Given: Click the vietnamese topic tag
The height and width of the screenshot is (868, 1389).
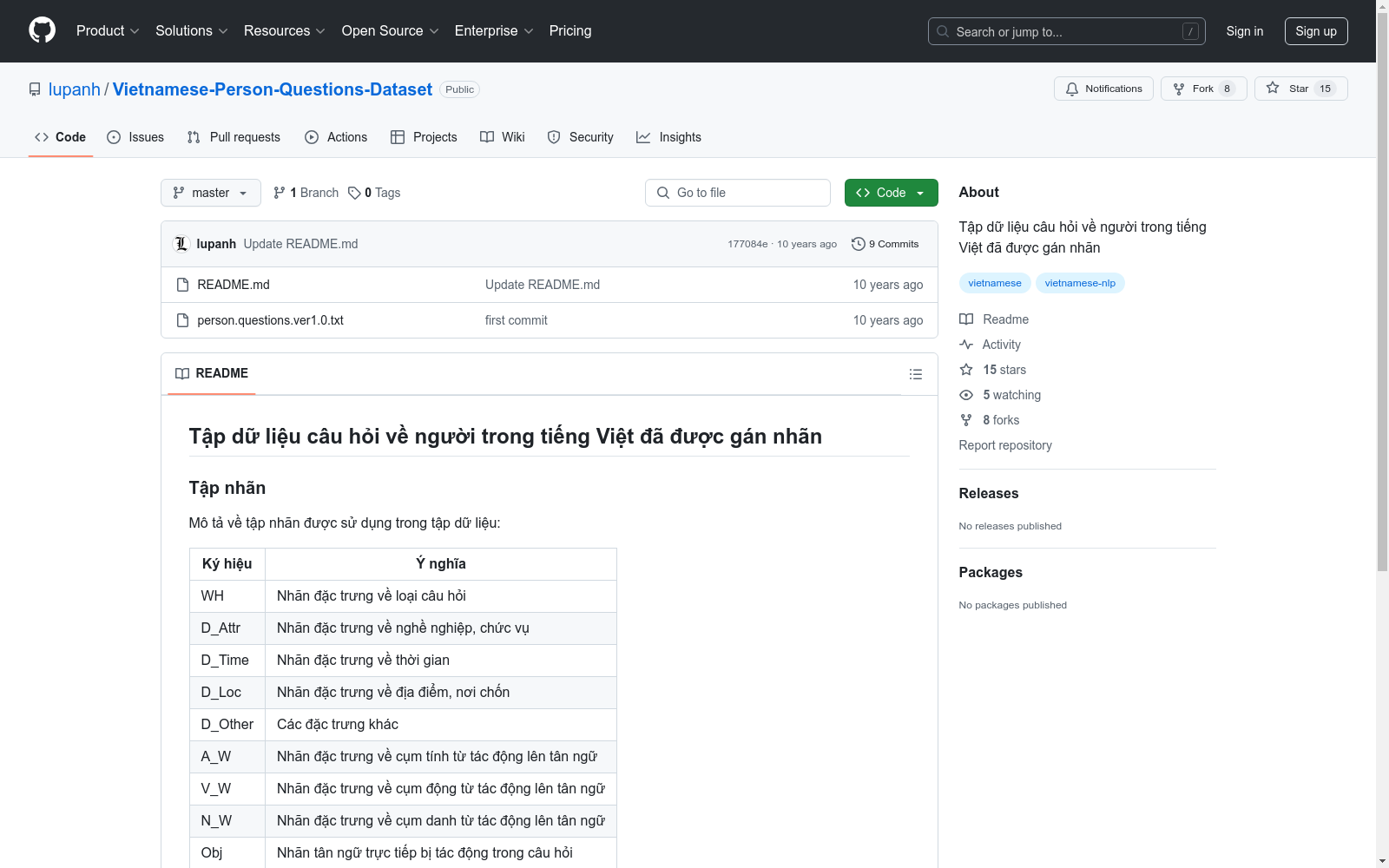Looking at the screenshot, I should click(995, 283).
